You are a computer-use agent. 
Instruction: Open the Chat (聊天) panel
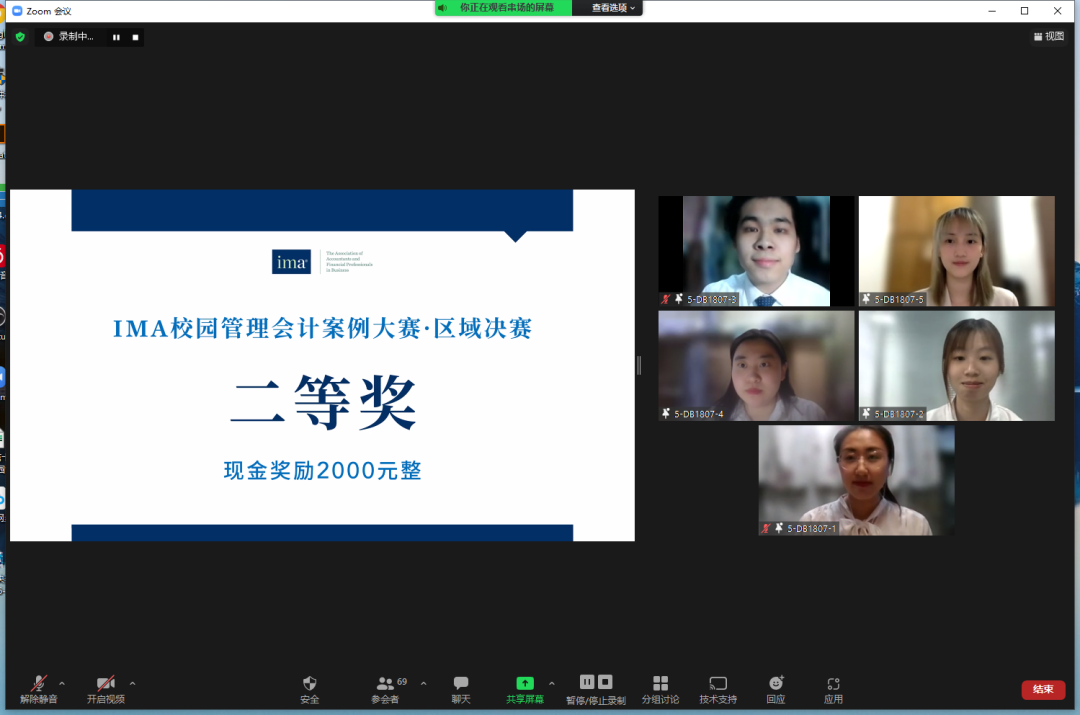pos(461,689)
